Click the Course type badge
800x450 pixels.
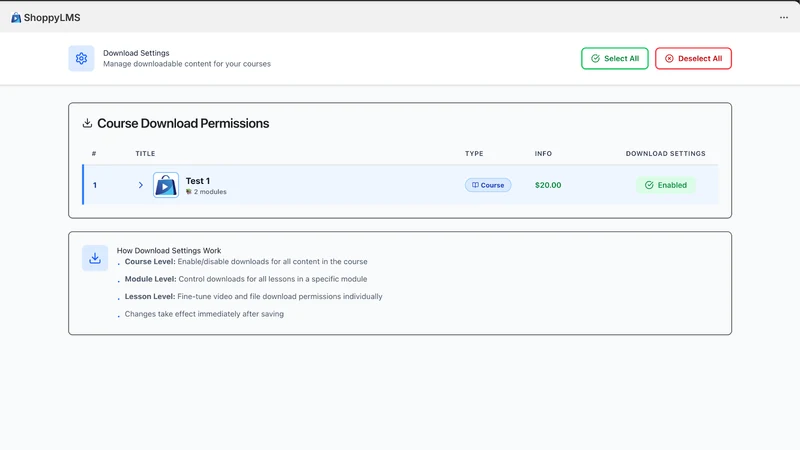tap(488, 185)
